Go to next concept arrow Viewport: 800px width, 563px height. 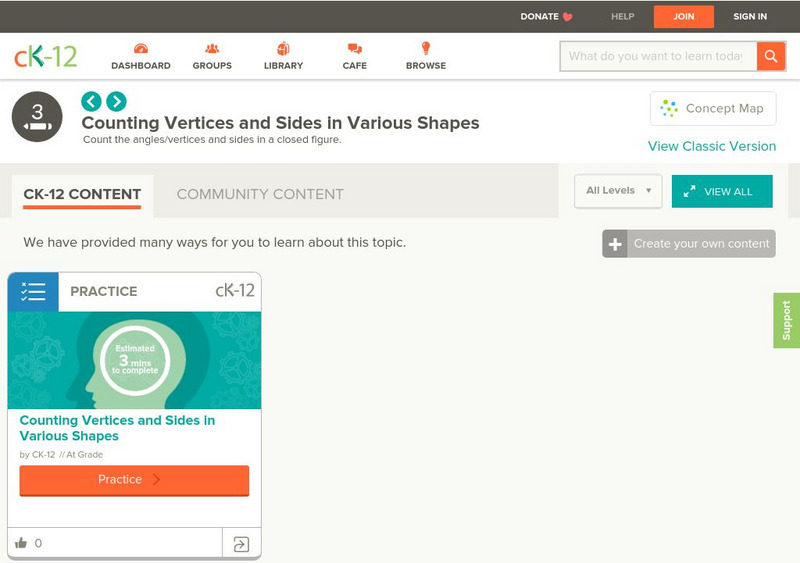[x=116, y=101]
